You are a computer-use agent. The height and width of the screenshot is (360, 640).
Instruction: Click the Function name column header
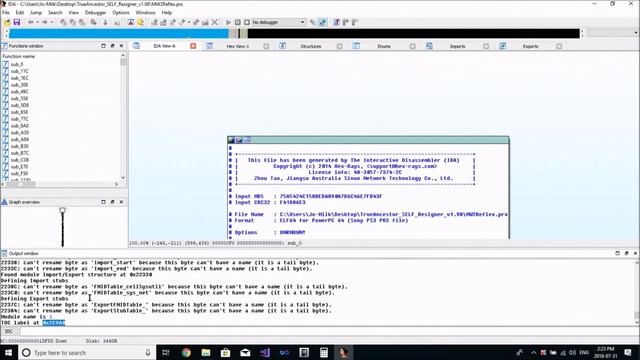tap(61, 56)
